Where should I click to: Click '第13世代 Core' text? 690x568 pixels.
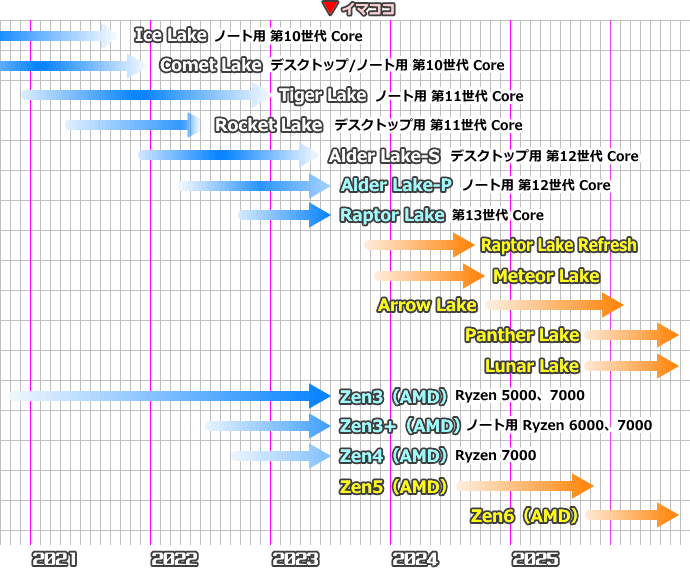(x=498, y=215)
